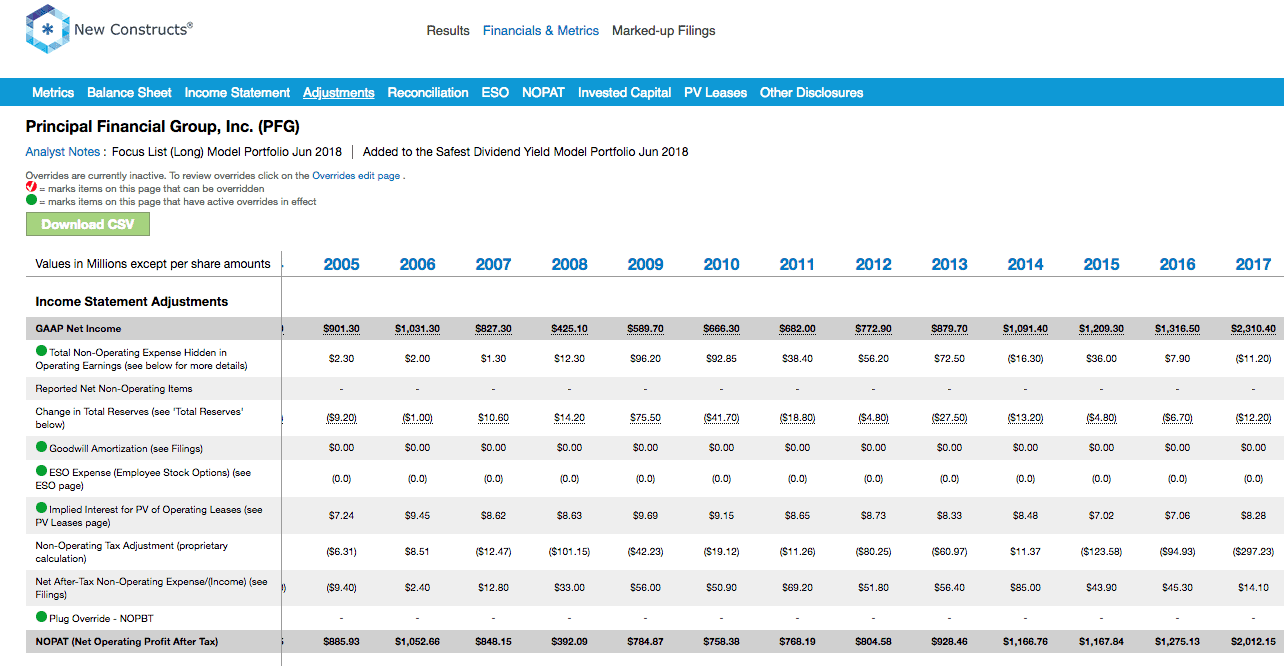Click green override dot beside Total Non-Operating Expense
The width and height of the screenshot is (1284, 666).
tap(41, 351)
